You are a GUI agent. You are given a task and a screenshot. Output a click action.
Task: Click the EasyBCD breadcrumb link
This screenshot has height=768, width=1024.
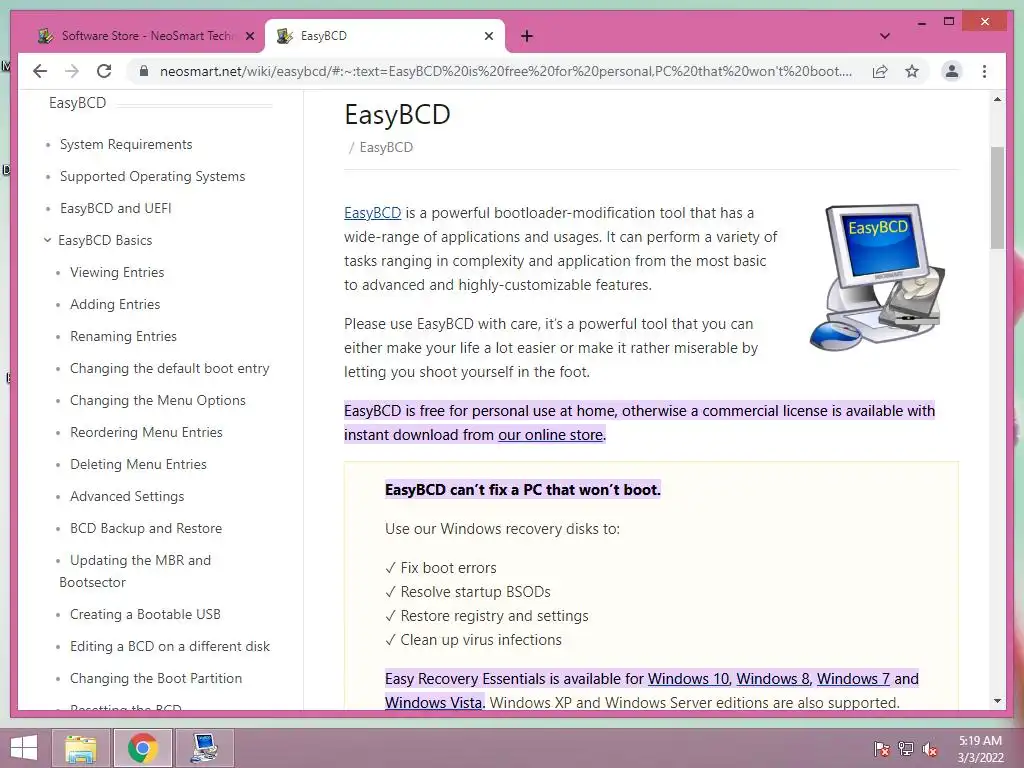pos(386,148)
